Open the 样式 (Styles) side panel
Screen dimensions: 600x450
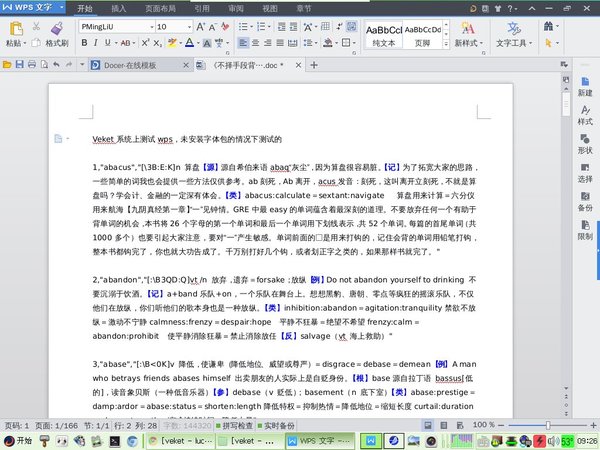coord(585,112)
